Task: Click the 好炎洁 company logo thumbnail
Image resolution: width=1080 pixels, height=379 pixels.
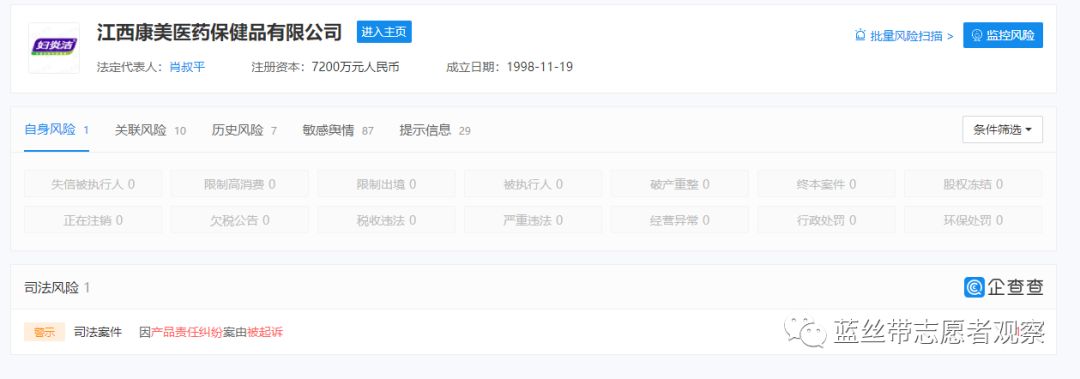Action: [54, 48]
